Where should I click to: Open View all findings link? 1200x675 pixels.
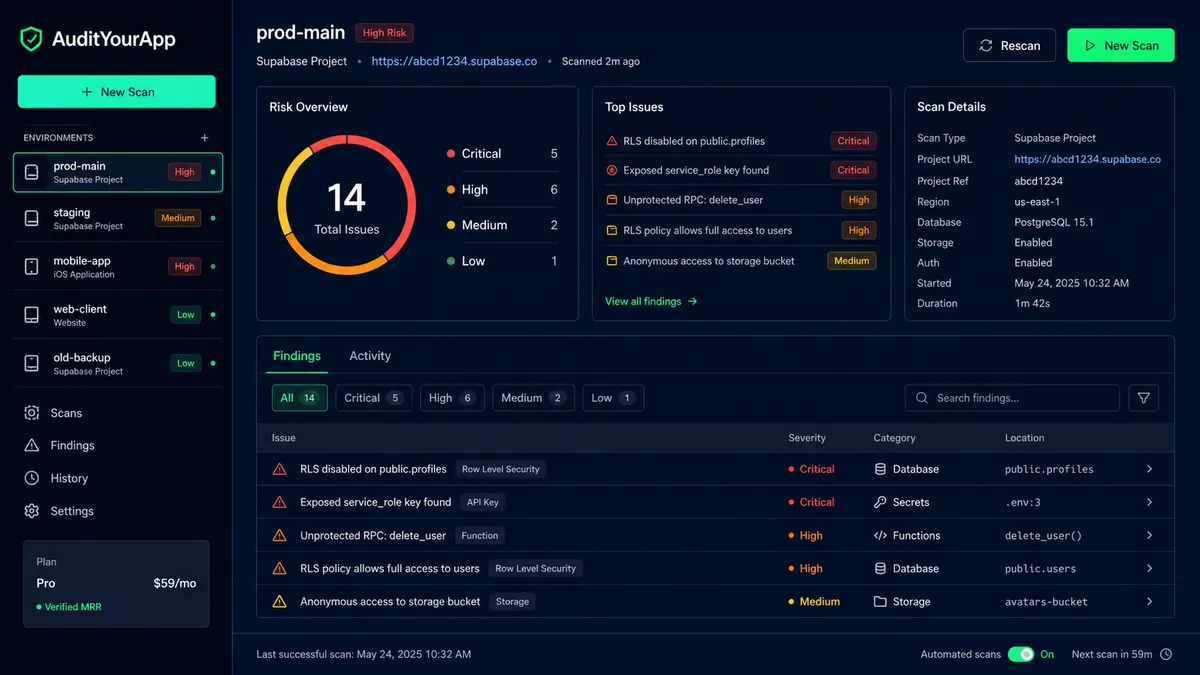coord(651,301)
